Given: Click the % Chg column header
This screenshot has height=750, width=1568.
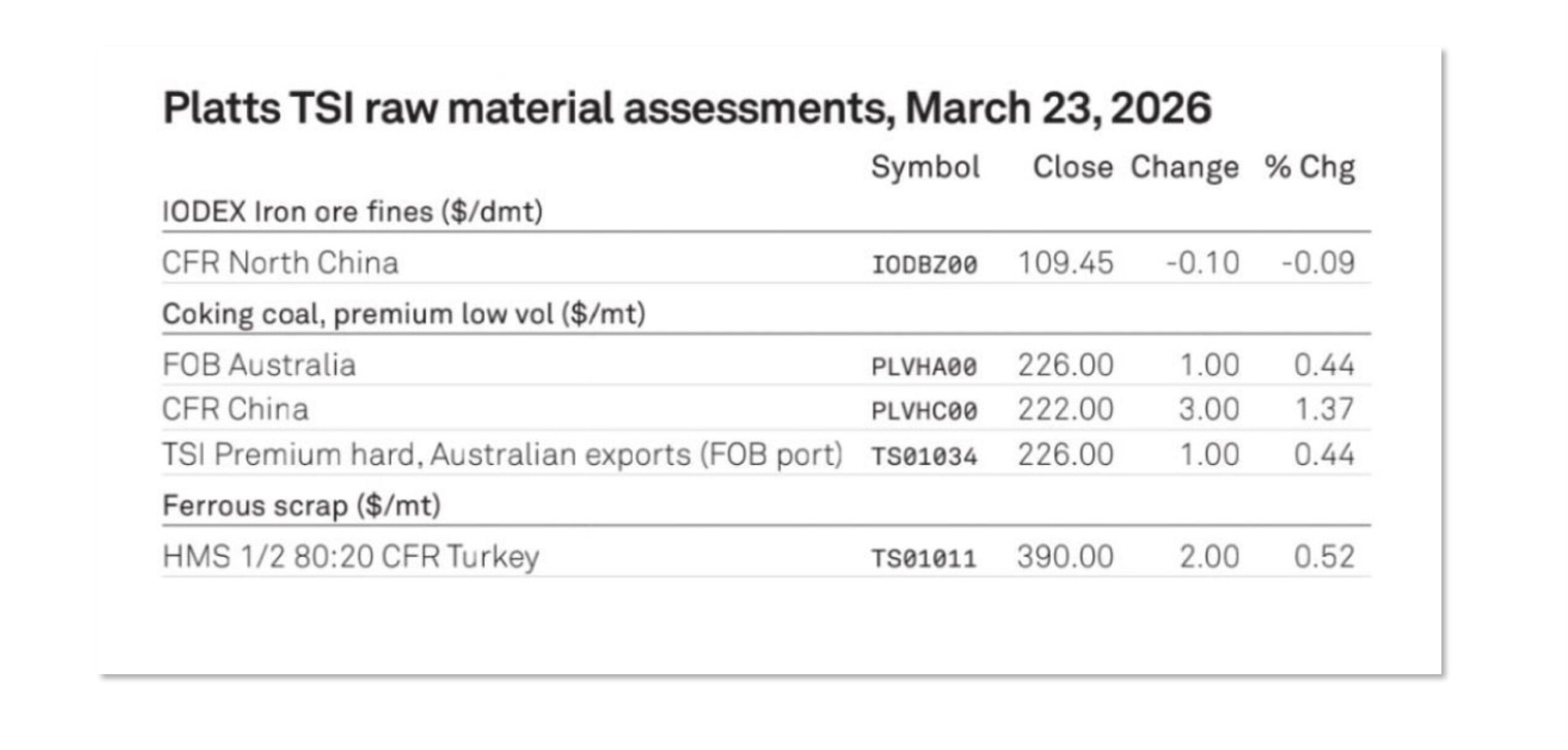Looking at the screenshot, I should point(1310,167).
